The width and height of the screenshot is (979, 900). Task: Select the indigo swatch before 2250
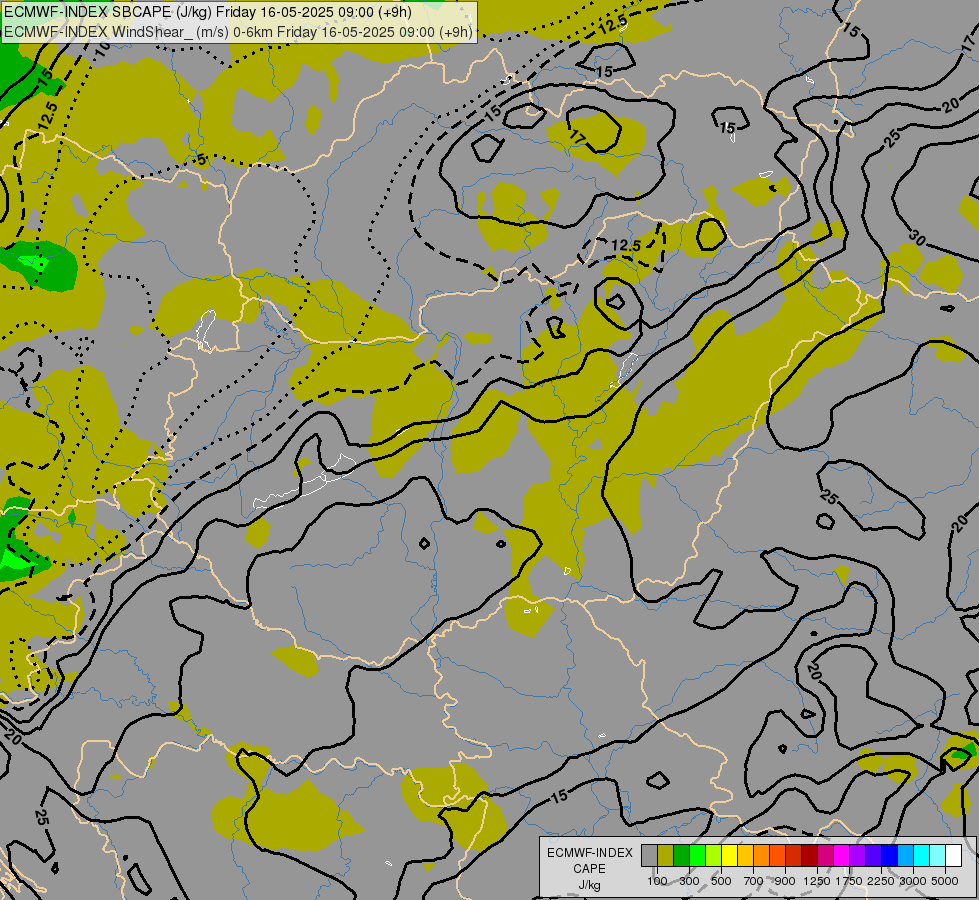pos(874,856)
